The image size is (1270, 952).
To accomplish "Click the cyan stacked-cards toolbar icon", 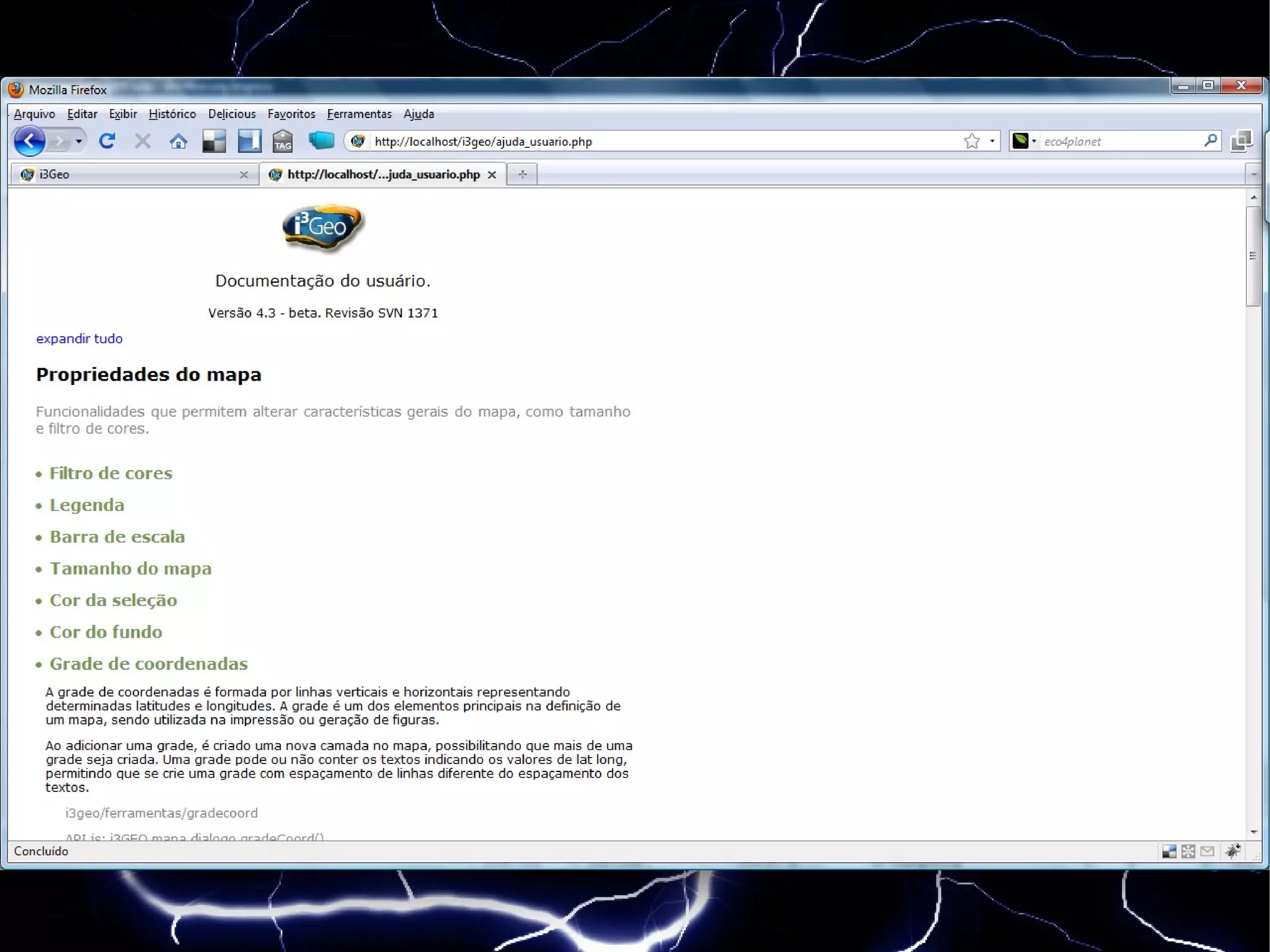I will point(321,141).
